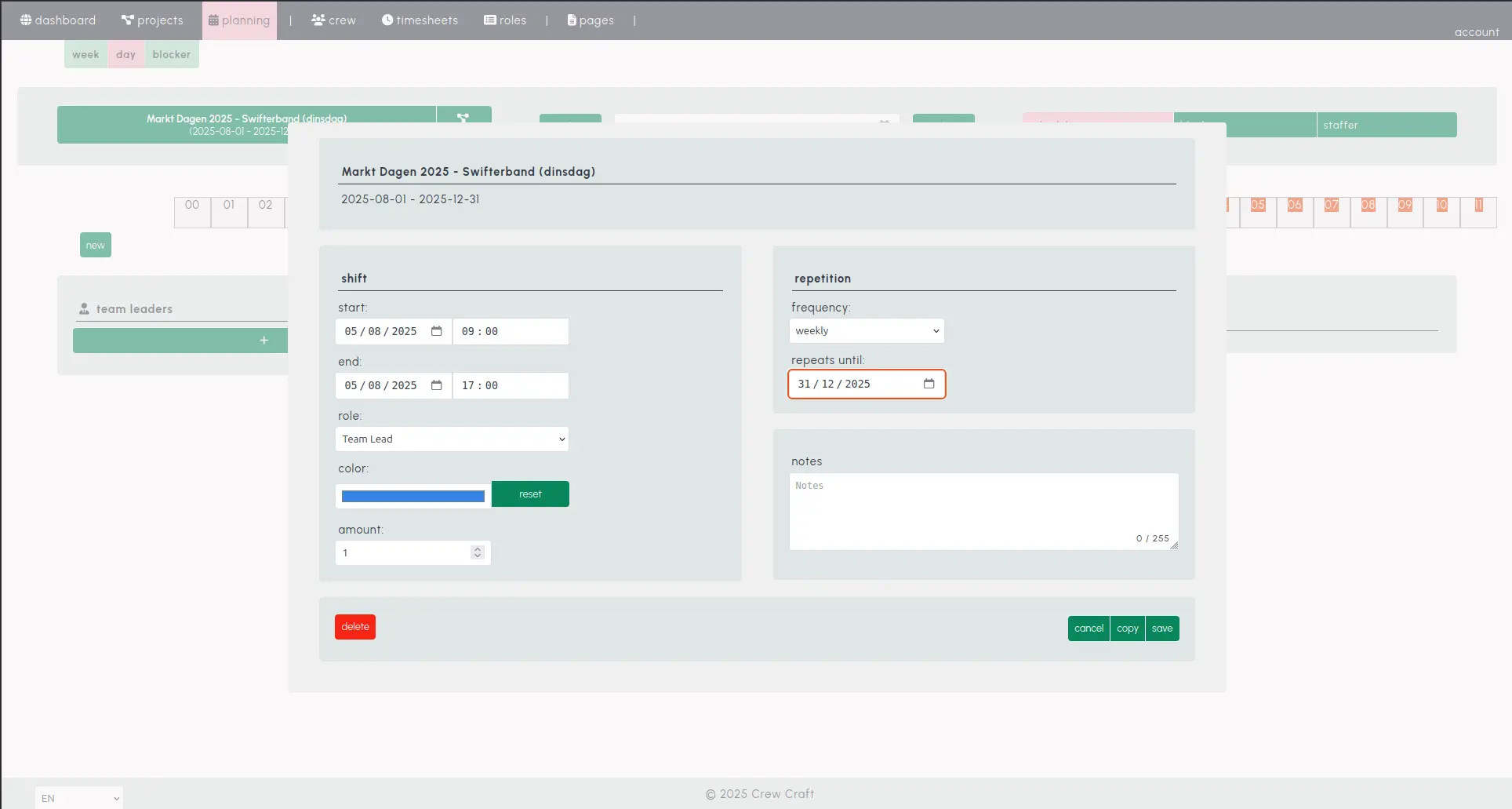Go to the crew page
The image size is (1512, 809).
pyautogui.click(x=333, y=20)
